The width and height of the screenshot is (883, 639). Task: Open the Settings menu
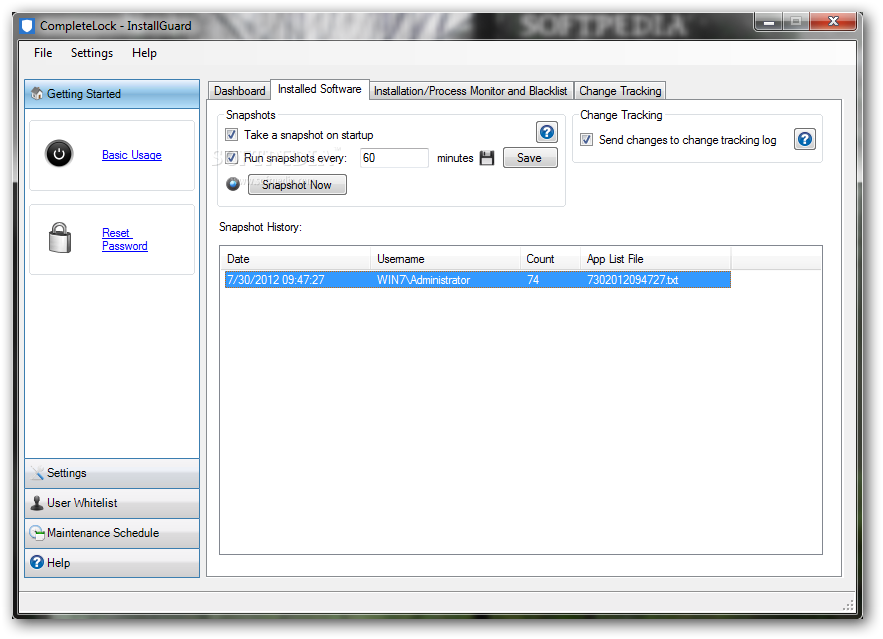92,53
